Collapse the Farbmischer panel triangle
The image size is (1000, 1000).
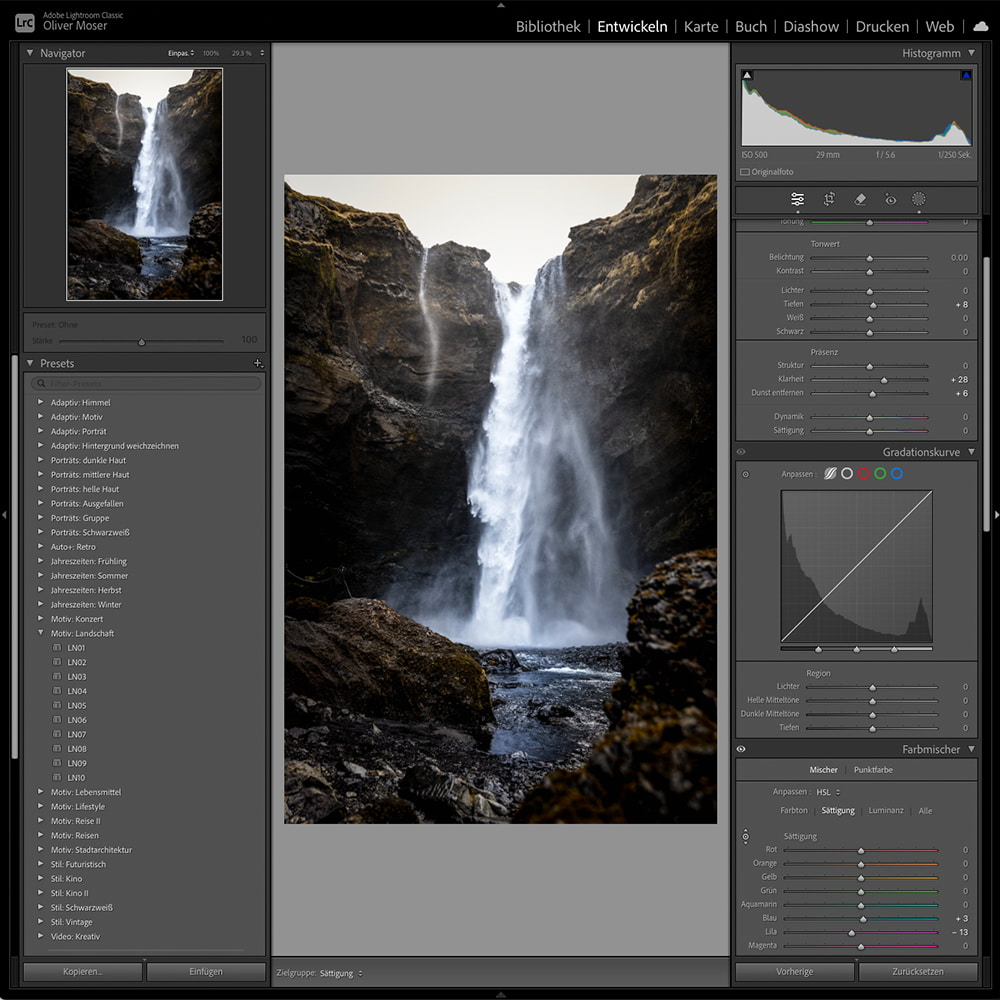pos(971,749)
